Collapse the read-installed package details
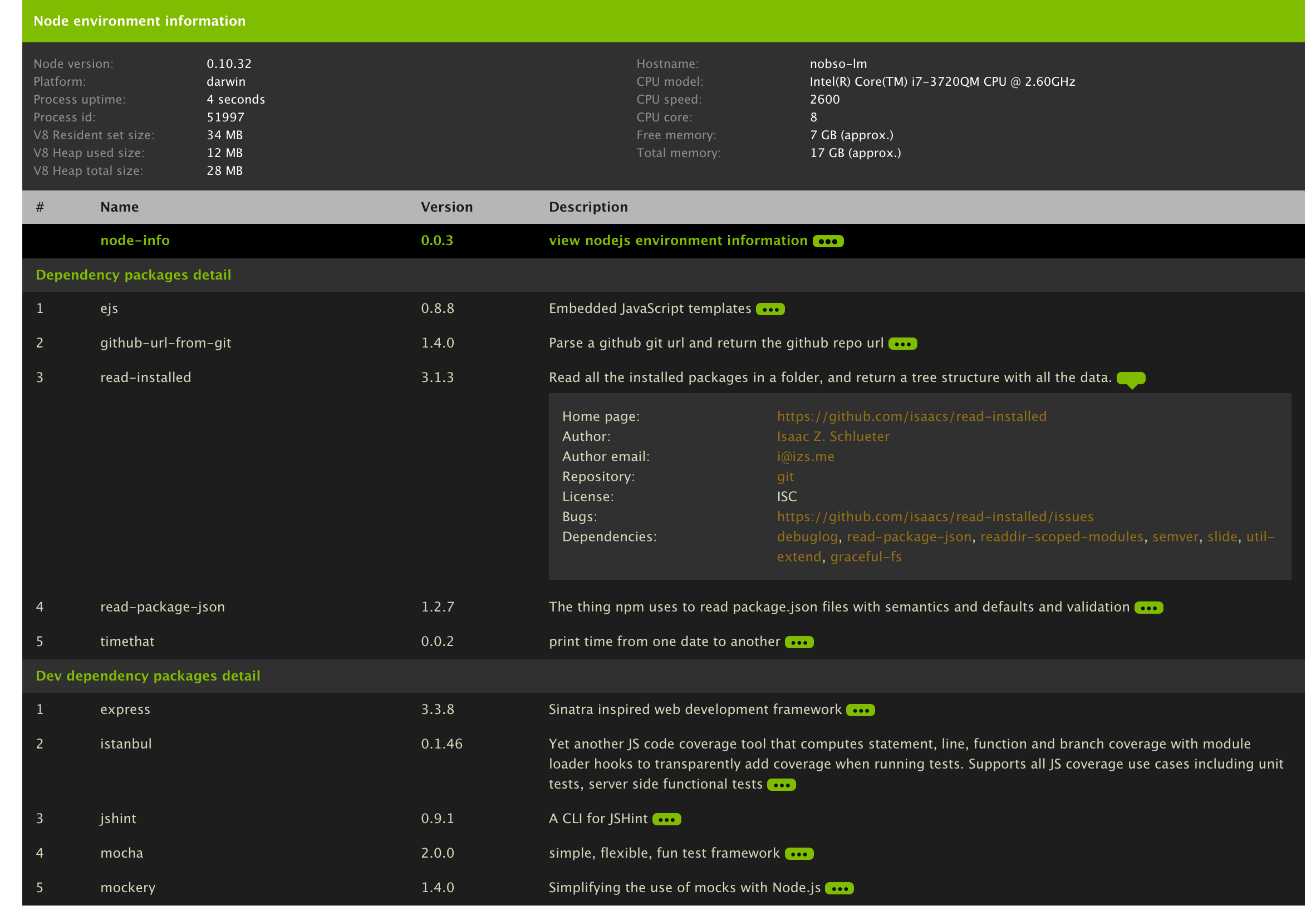The height and width of the screenshot is (920, 1316). 1130,378
